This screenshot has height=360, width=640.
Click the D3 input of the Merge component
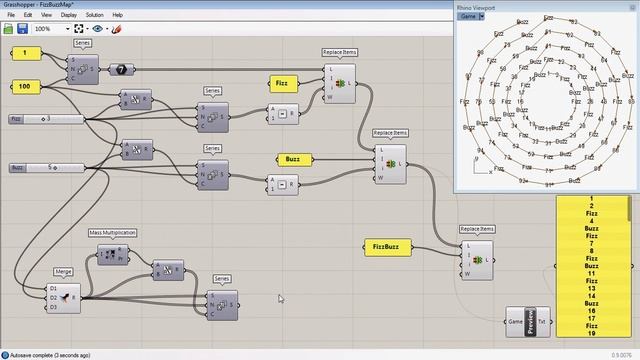click(53, 307)
